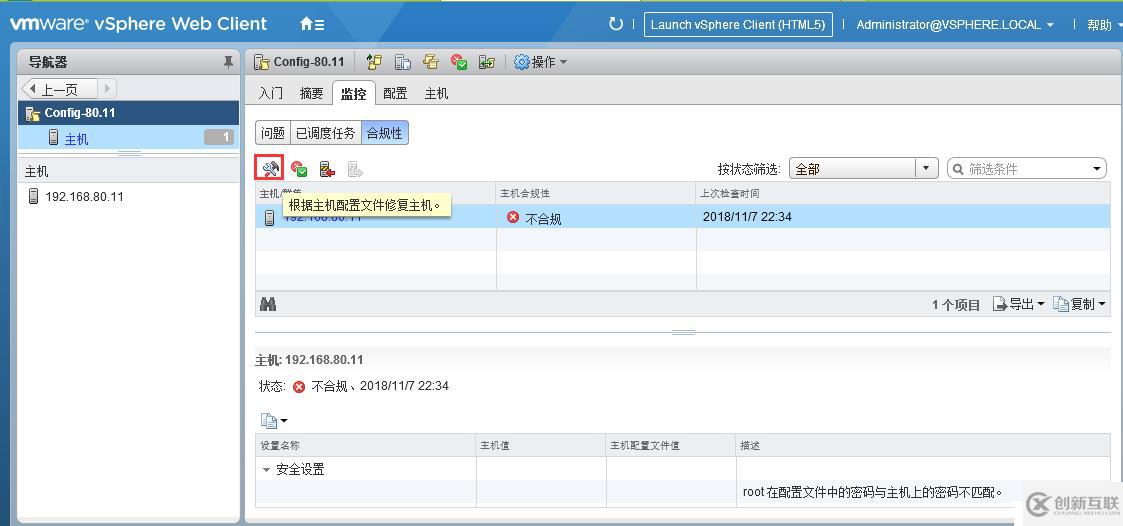Click profile icon with green up arrow near Config-80.11
Viewport: 1123px width, 526px height.
click(374, 62)
